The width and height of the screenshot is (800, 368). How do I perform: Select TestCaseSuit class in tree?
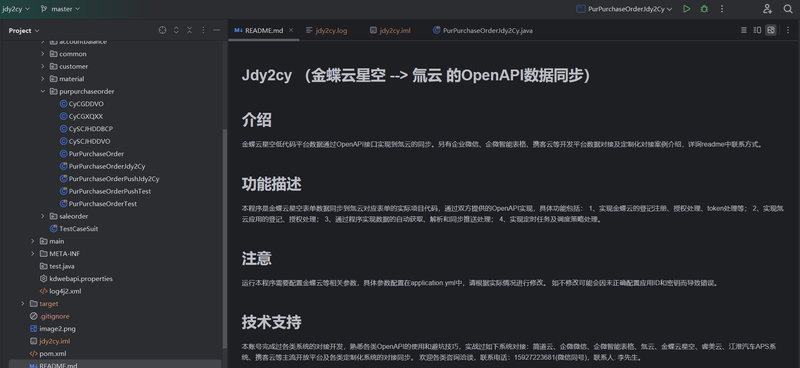click(x=78, y=229)
